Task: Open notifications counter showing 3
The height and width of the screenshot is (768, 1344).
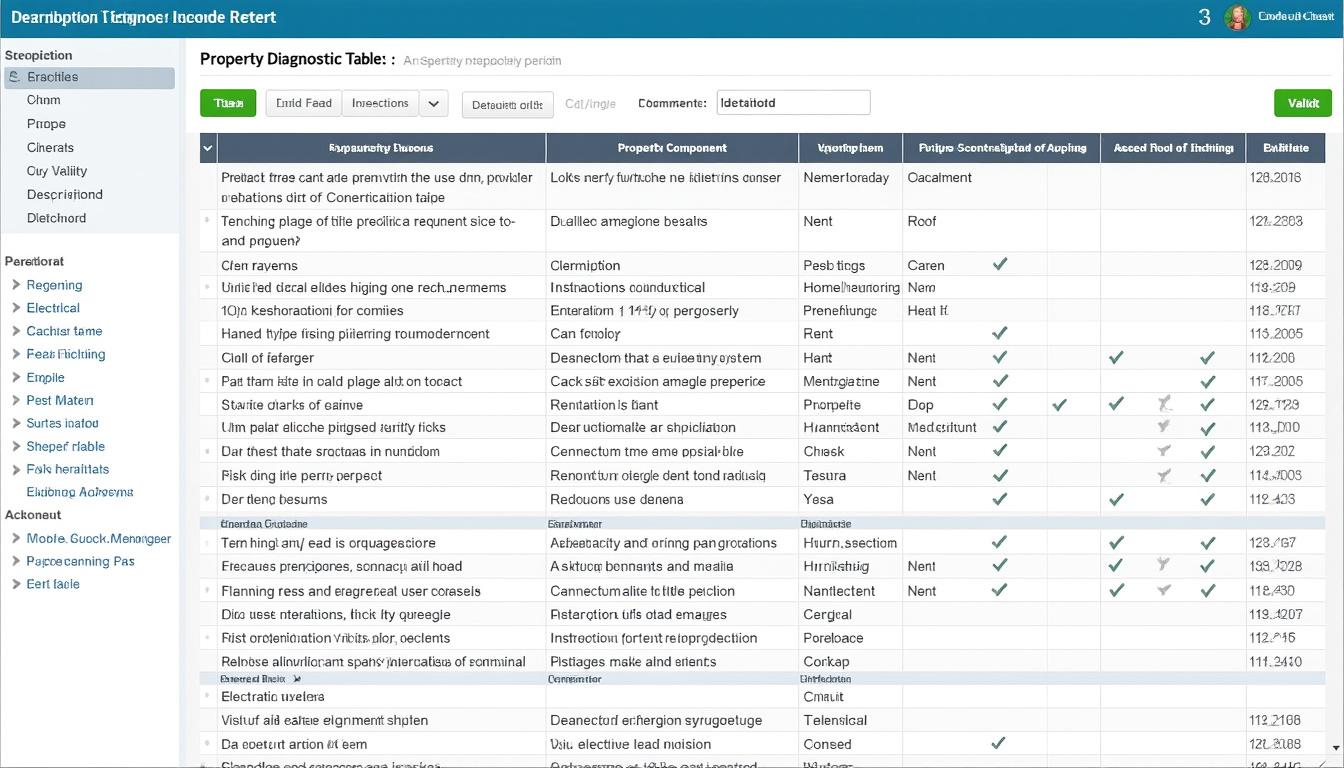Action: click(x=1204, y=18)
